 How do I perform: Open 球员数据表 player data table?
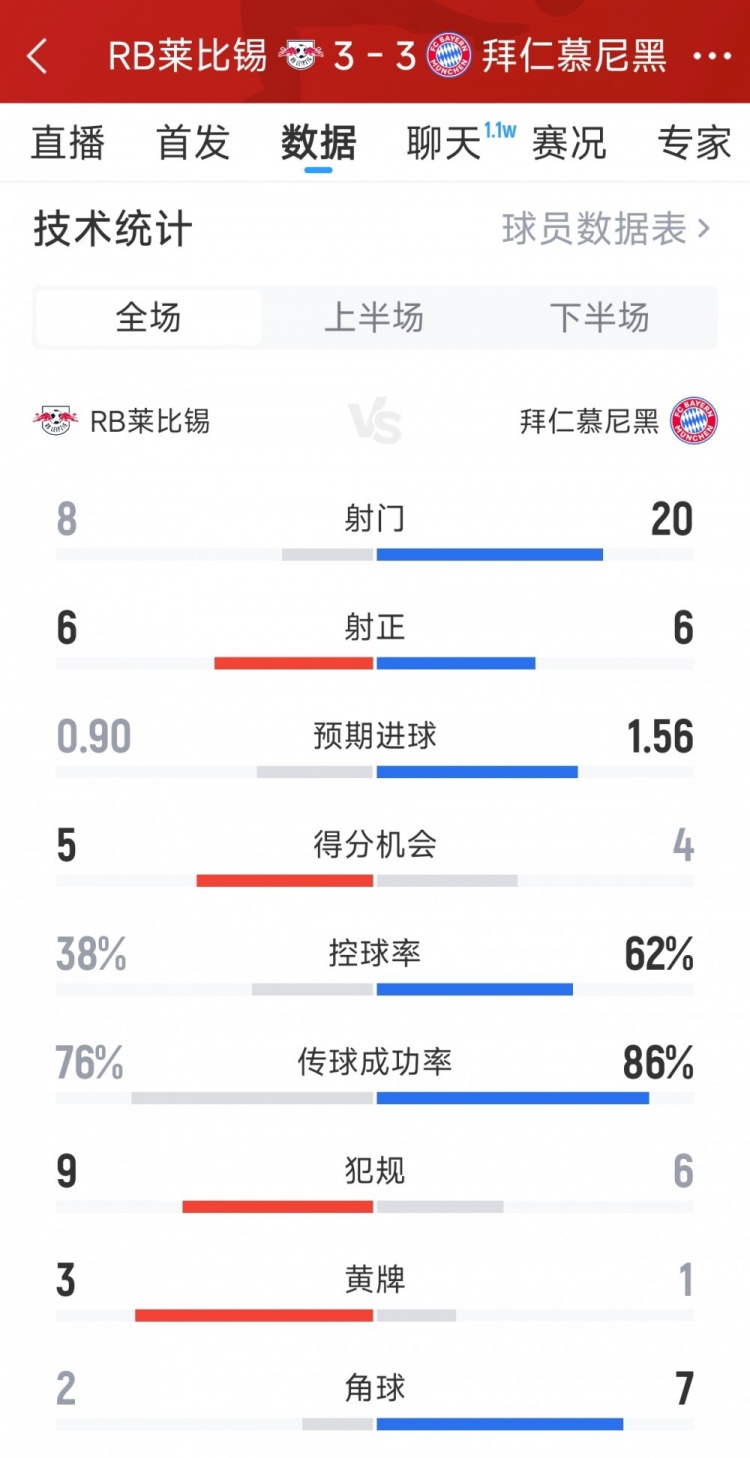606,229
